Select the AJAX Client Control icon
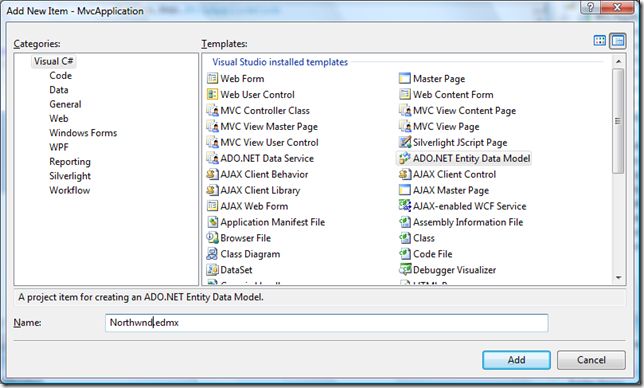This screenshot has height=388, width=644. coord(405,174)
